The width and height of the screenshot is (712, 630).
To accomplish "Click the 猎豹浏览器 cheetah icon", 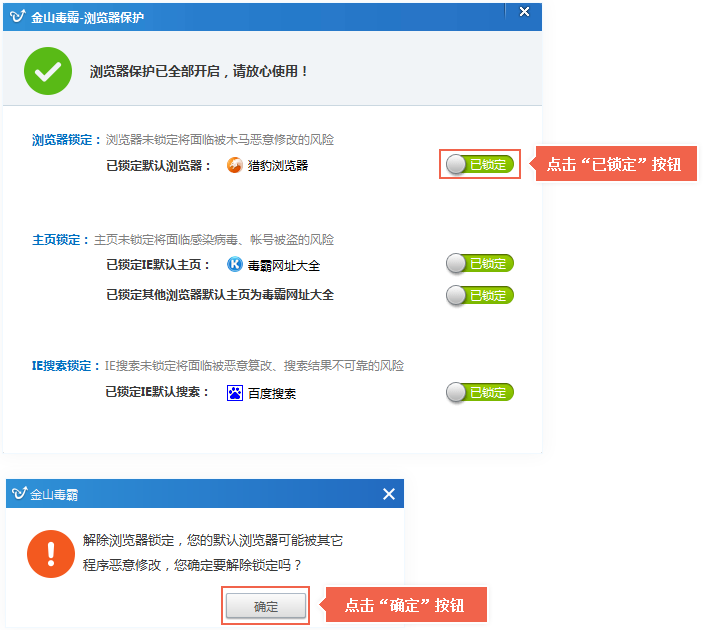I will tap(234, 165).
